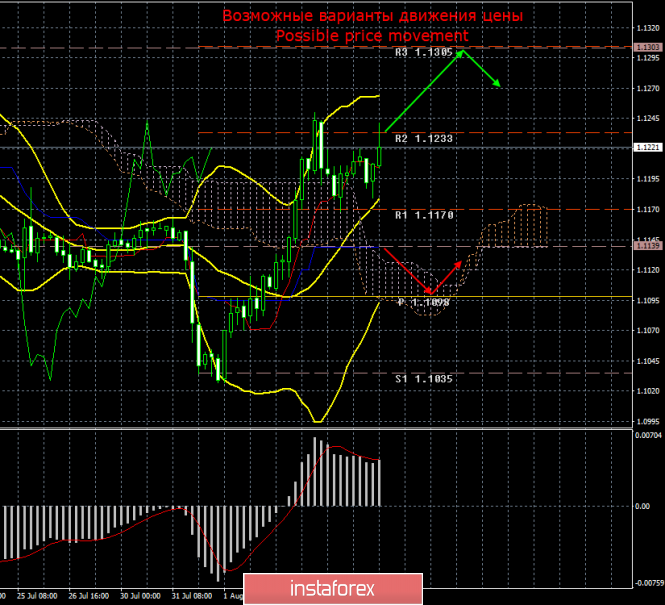This screenshot has height=605, width=665.
Task: Click the 1.1320 price axis value
Action: (x=648, y=28)
